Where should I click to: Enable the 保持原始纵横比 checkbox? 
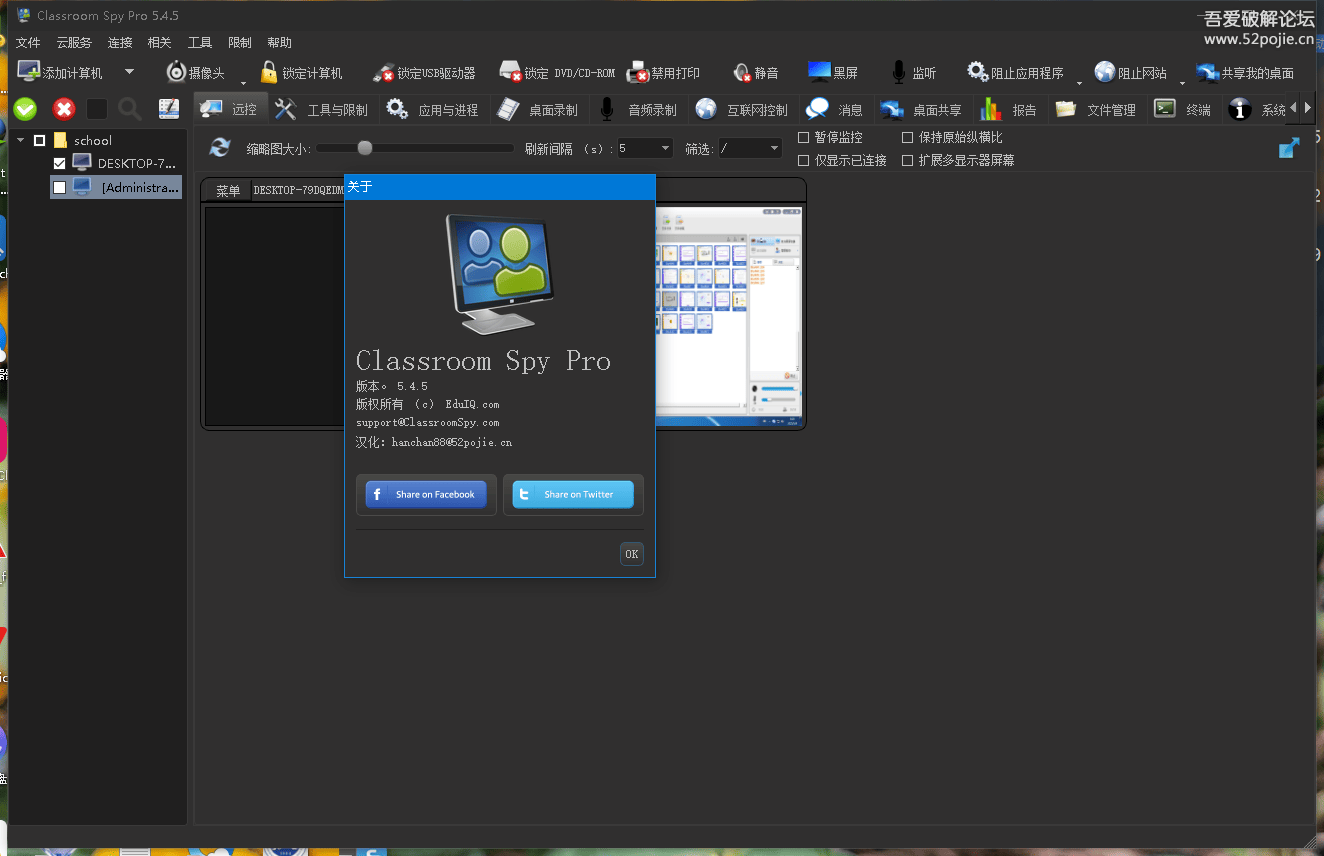(908, 137)
